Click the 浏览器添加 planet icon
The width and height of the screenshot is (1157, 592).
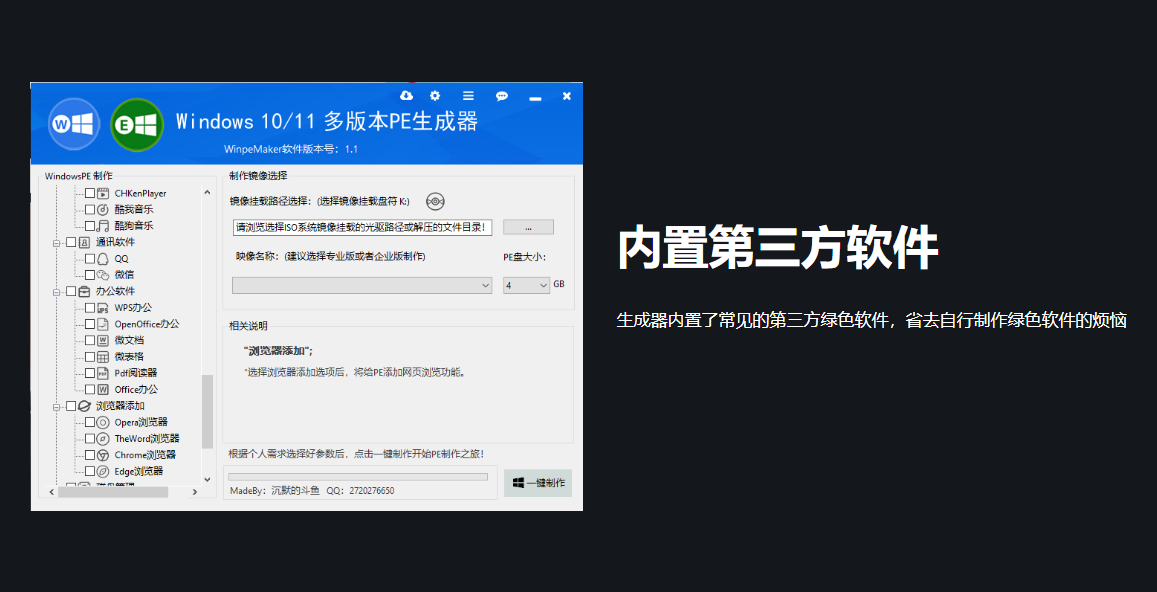click(x=84, y=406)
